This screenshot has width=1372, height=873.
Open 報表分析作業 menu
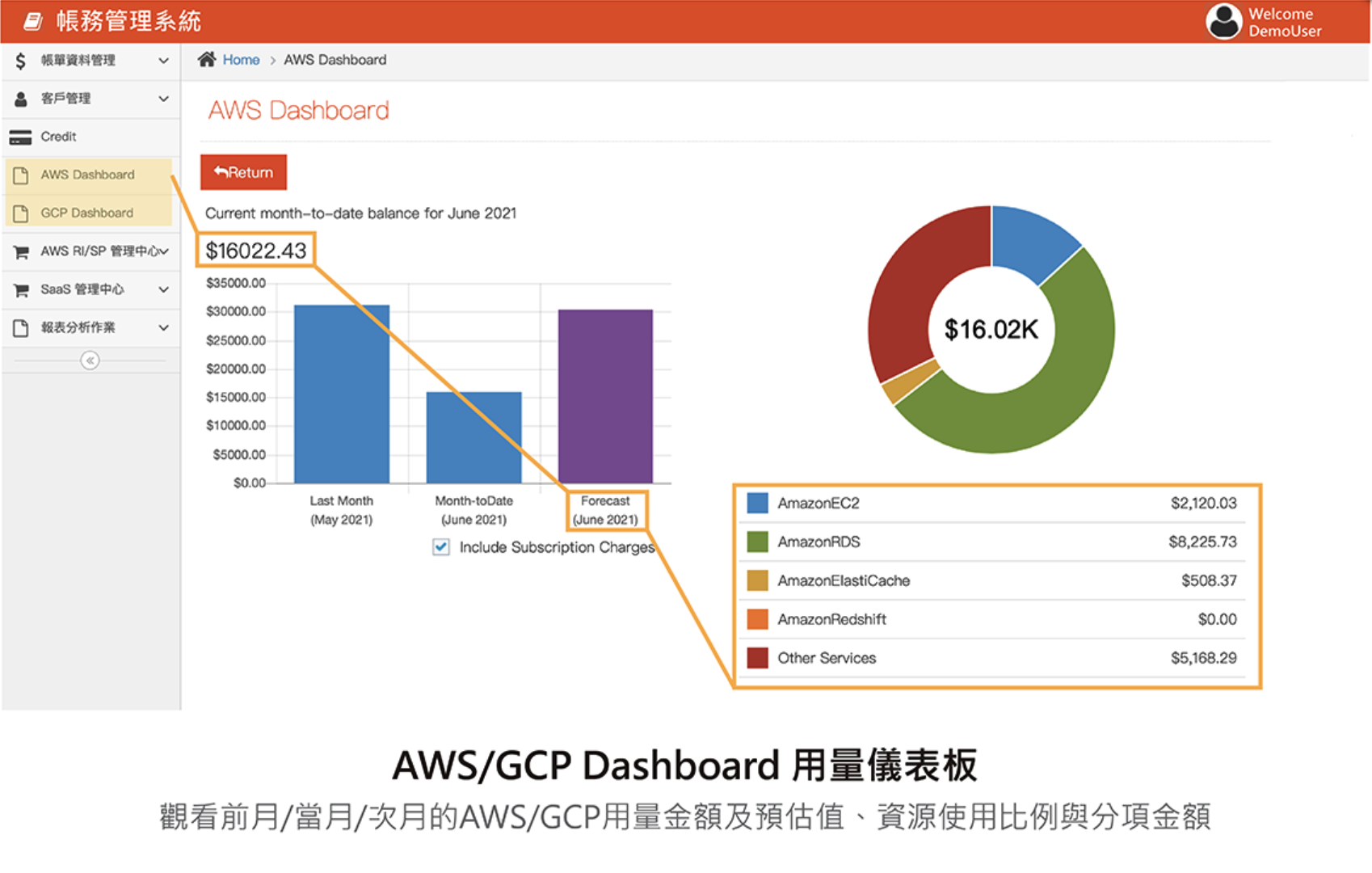[90, 327]
